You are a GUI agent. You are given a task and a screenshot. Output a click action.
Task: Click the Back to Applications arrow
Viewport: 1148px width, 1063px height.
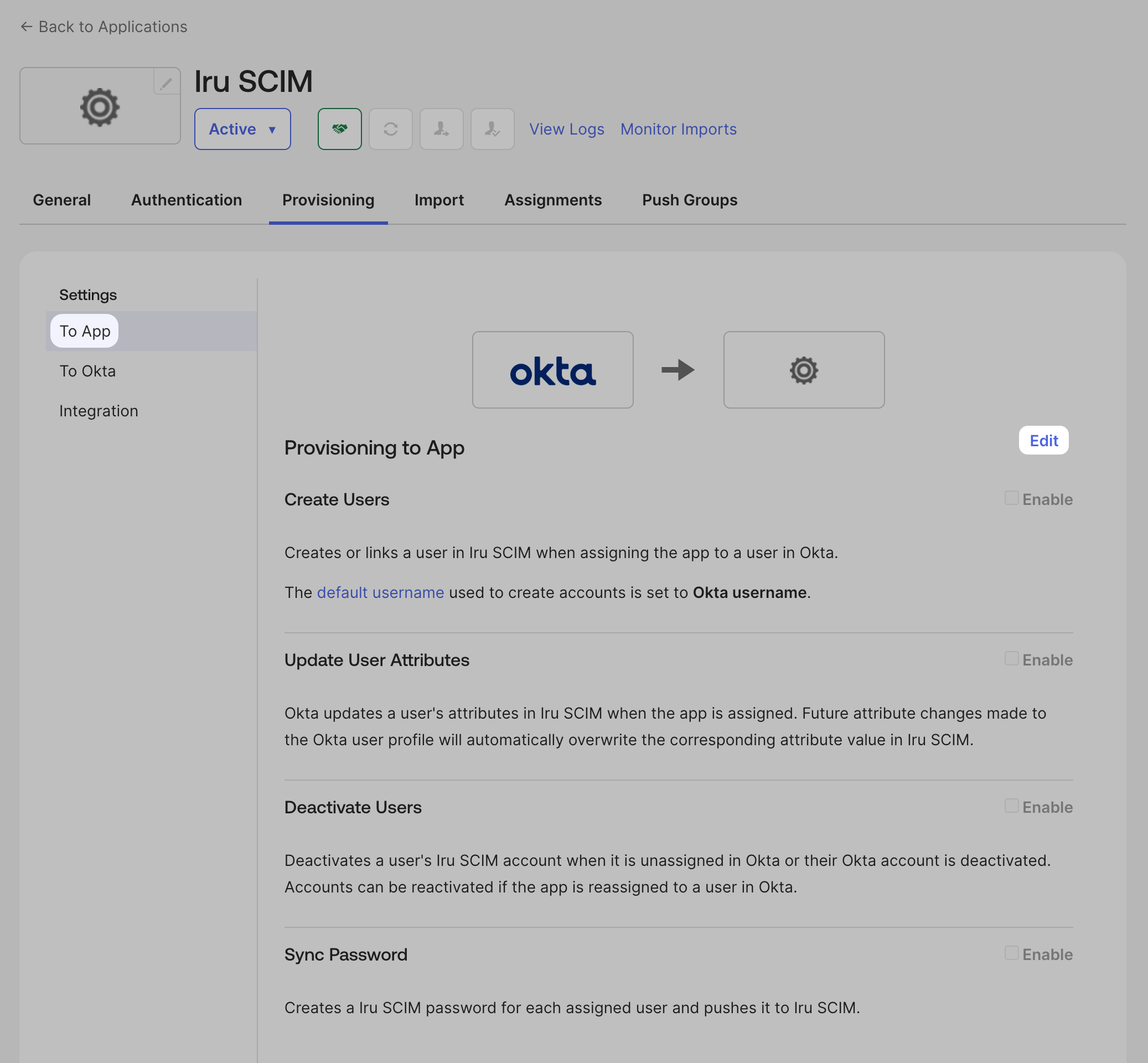click(x=26, y=27)
